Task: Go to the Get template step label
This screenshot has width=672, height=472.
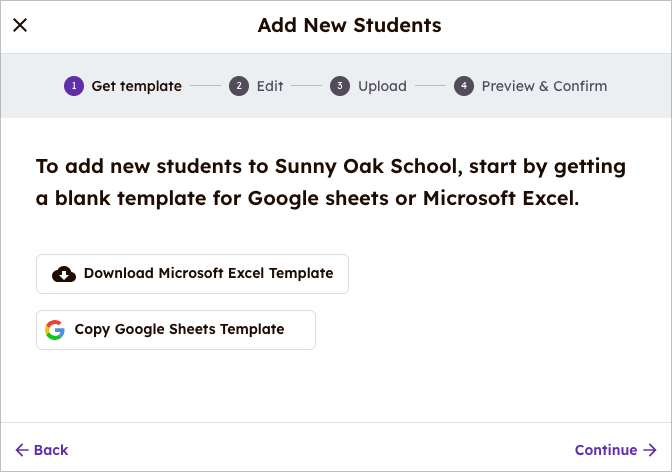Action: 136,86
